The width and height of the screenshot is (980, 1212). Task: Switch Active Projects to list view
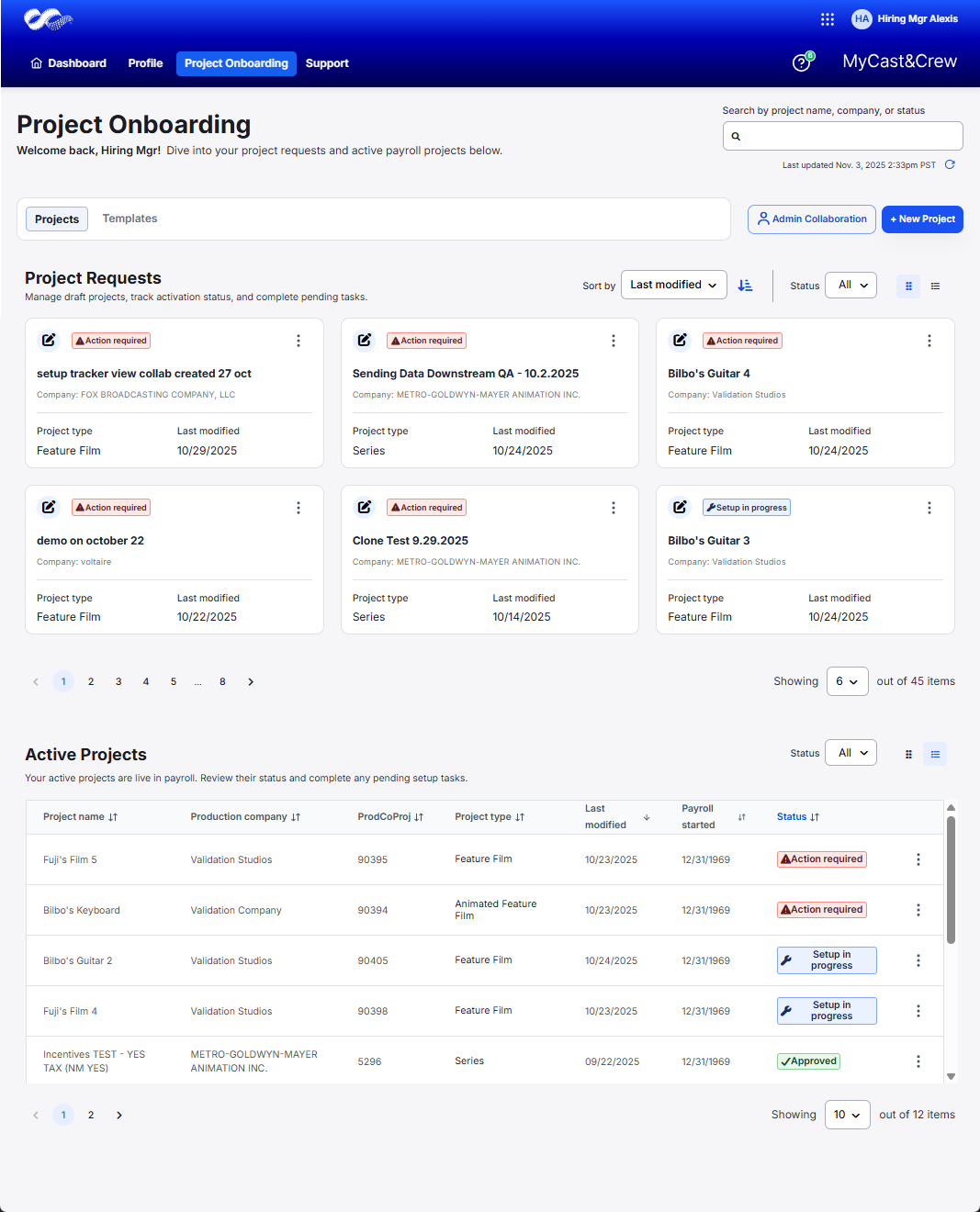(x=935, y=754)
